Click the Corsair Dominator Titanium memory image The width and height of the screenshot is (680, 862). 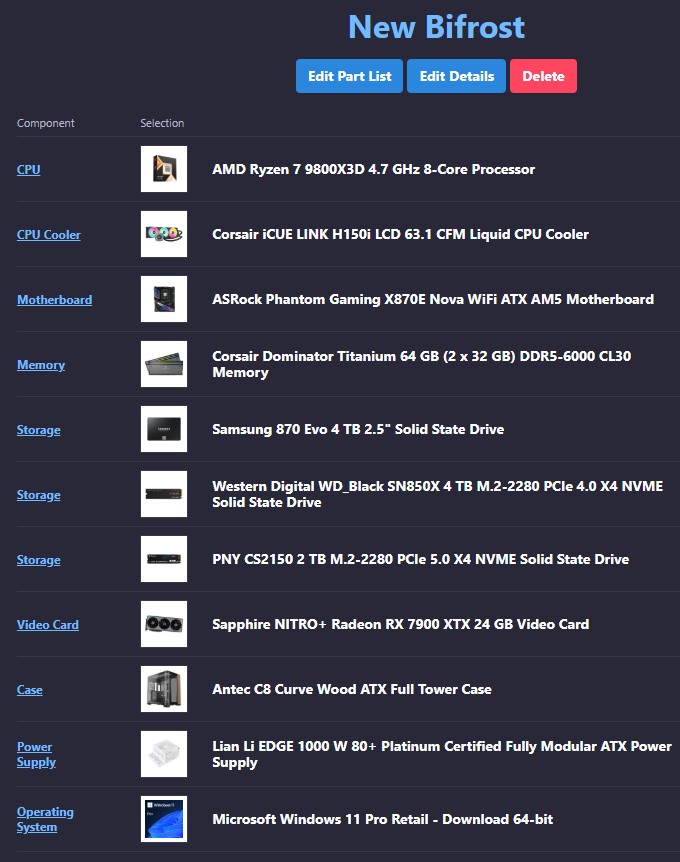coord(164,365)
